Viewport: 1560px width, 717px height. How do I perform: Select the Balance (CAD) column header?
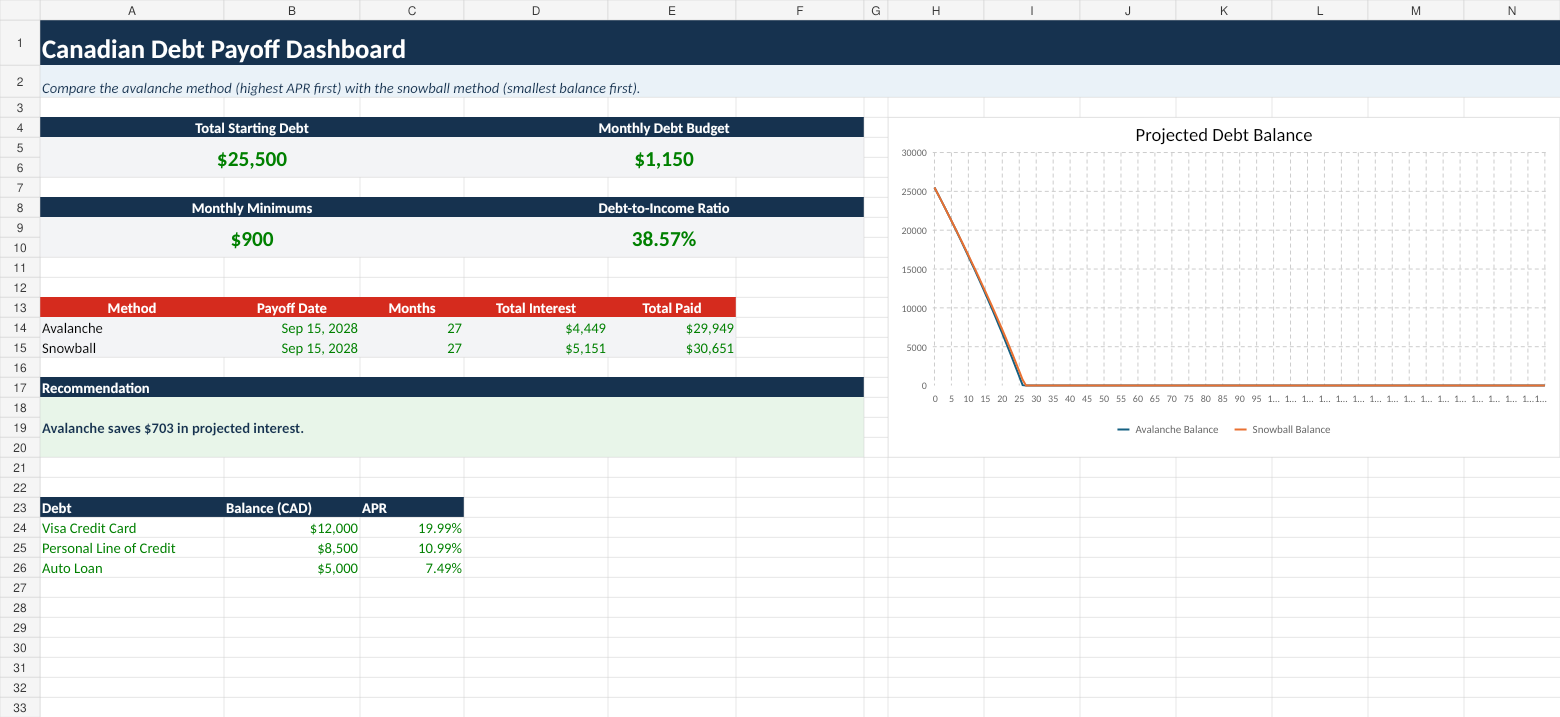[292, 508]
